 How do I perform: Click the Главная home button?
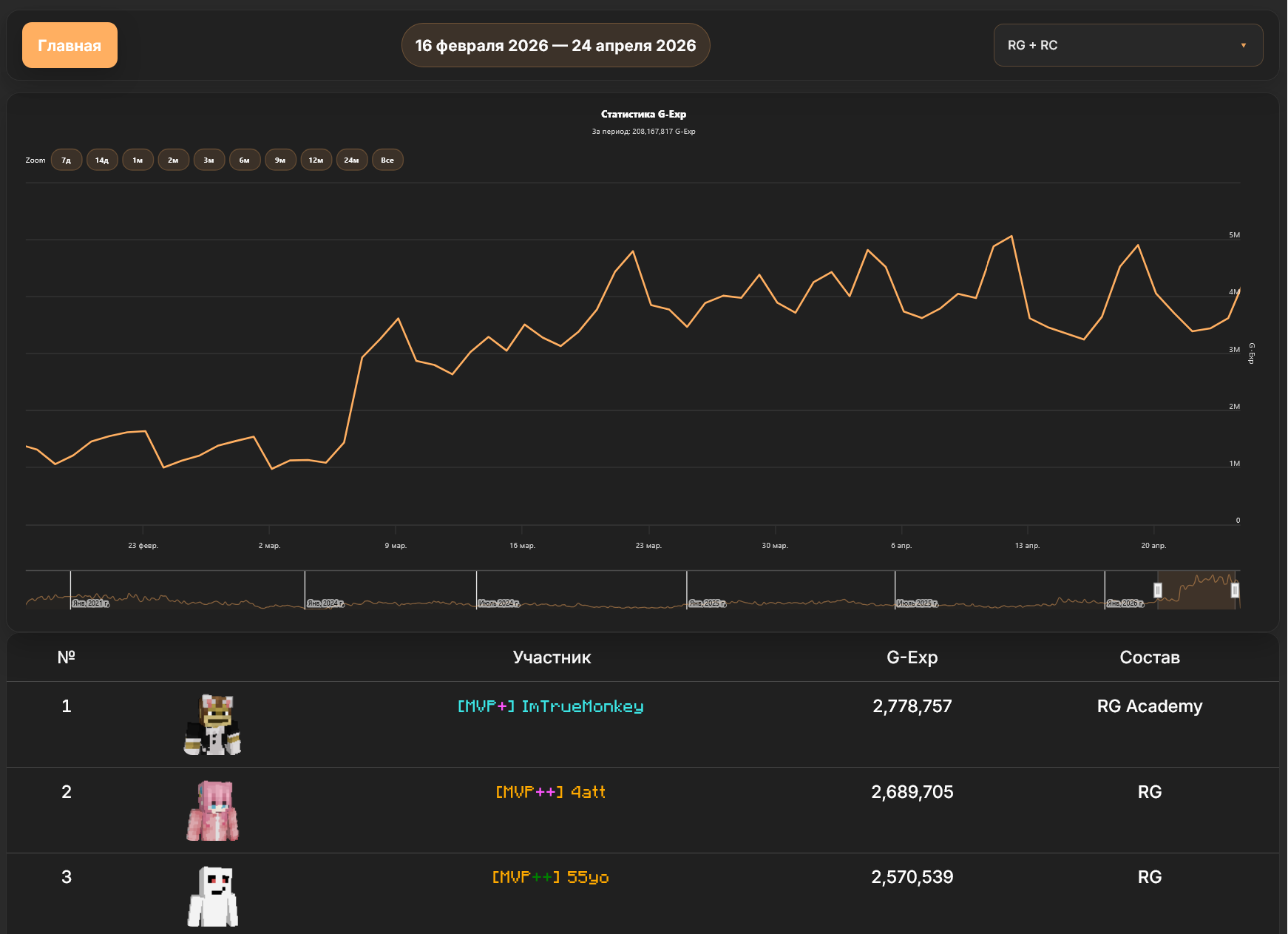click(70, 45)
